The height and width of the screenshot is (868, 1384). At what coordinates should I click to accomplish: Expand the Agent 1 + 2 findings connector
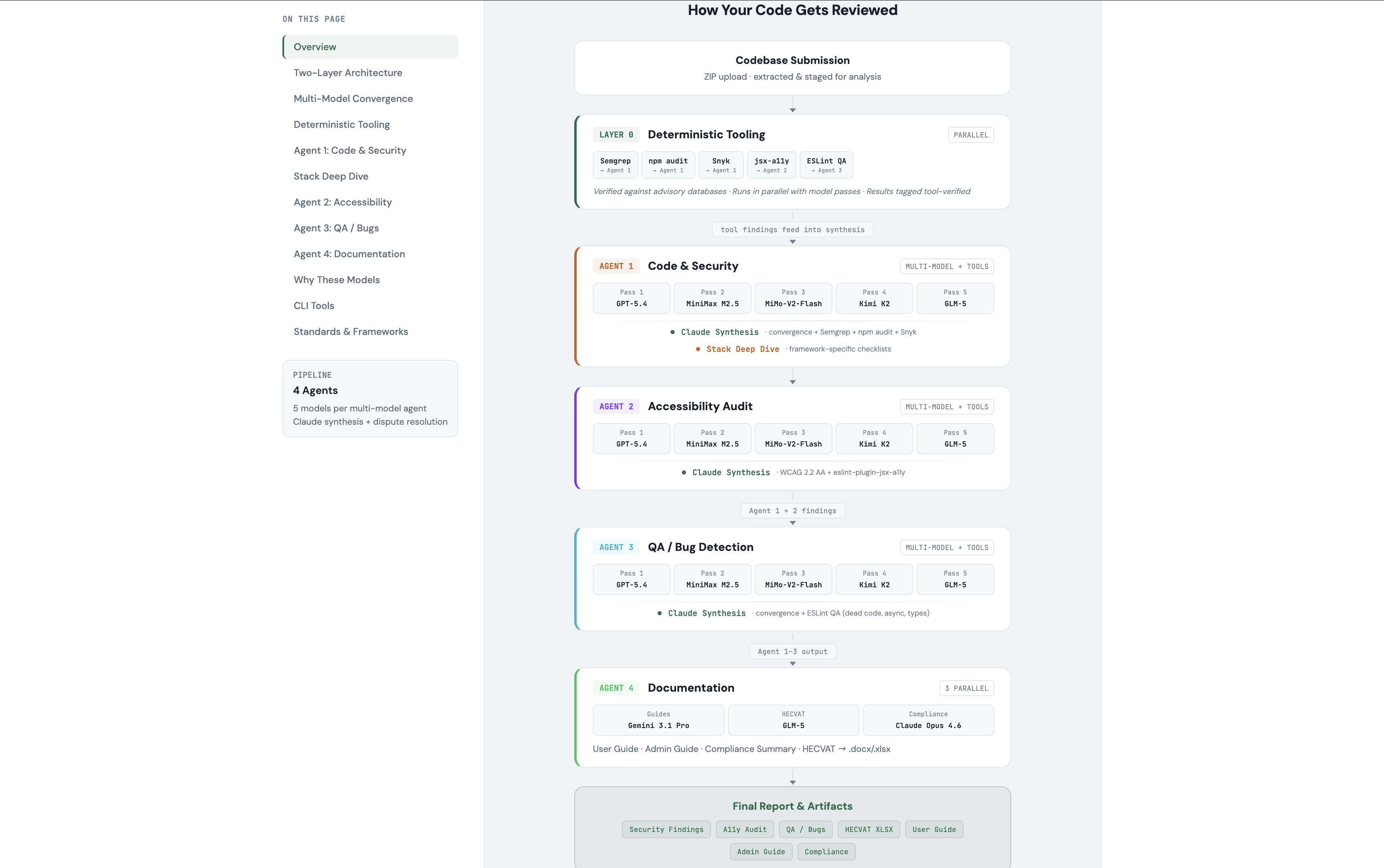click(792, 510)
